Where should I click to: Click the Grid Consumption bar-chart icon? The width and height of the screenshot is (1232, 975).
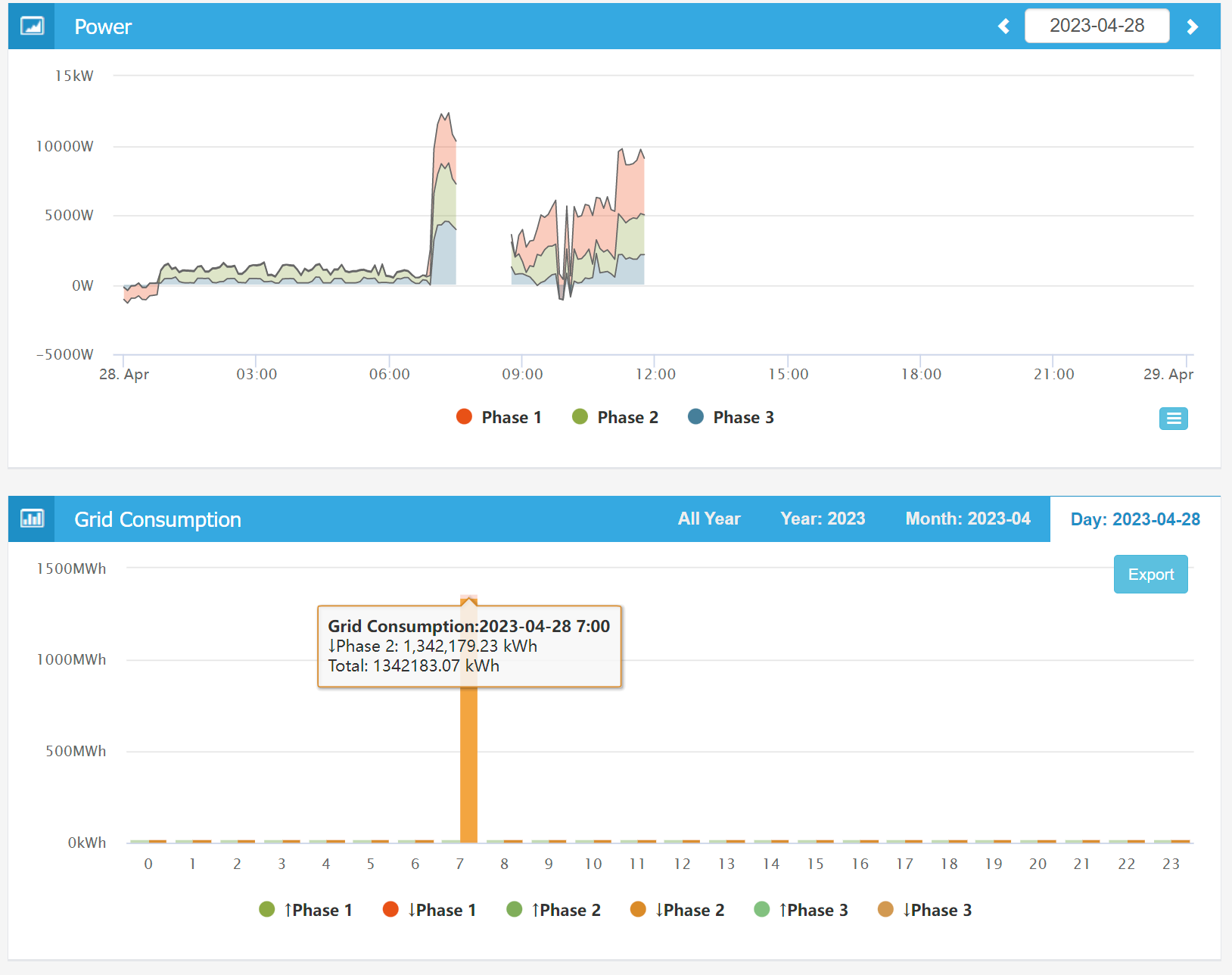click(x=32, y=519)
